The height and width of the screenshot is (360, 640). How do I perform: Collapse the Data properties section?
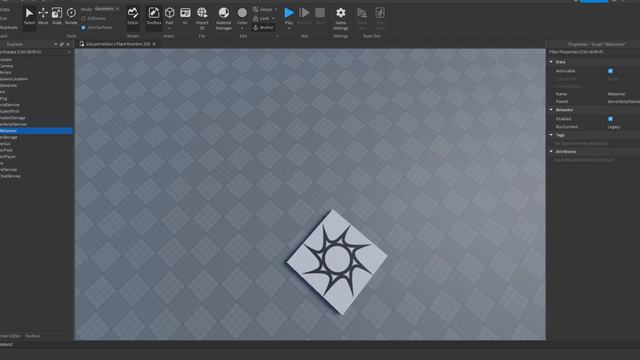click(551, 62)
